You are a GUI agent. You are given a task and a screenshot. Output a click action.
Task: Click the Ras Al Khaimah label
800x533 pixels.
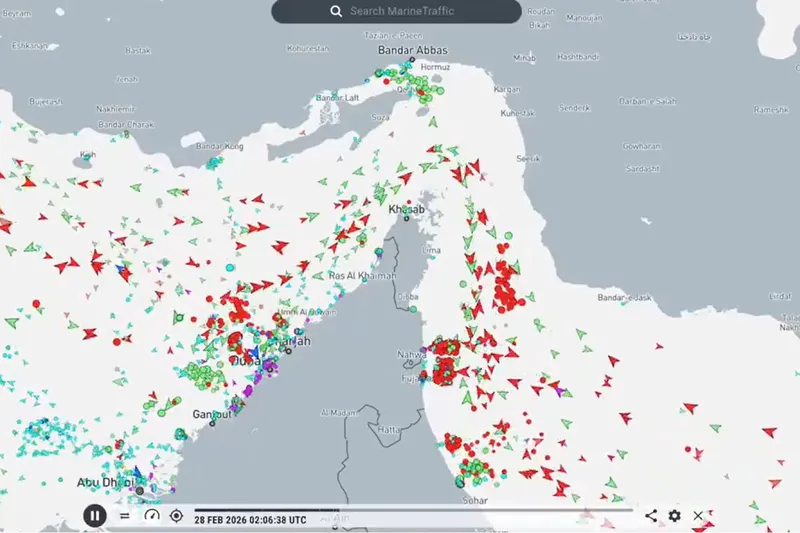[x=362, y=275]
